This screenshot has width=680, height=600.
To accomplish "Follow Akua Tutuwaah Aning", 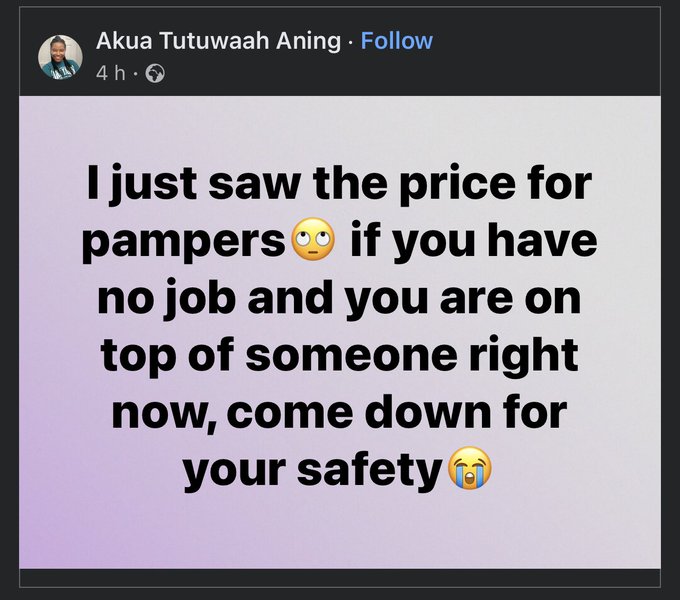I will coord(397,41).
